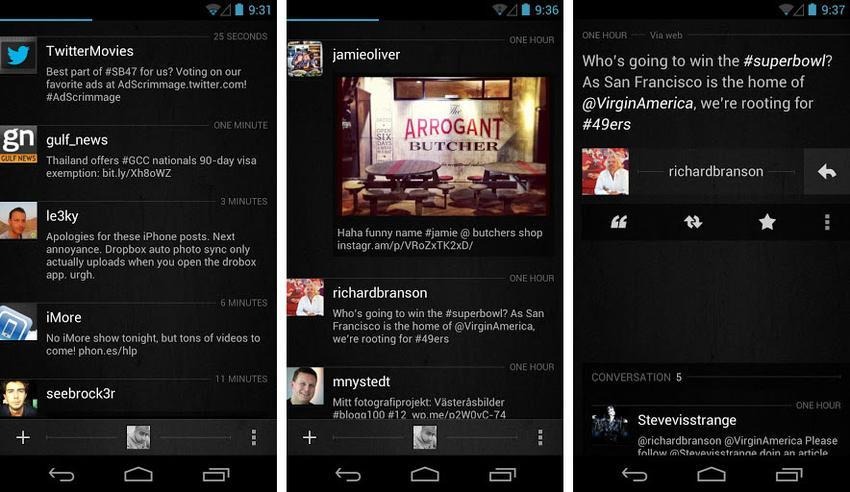This screenshot has height=492, width=850.
Task: Open seebrock3r profile picture
Action: coord(18,398)
